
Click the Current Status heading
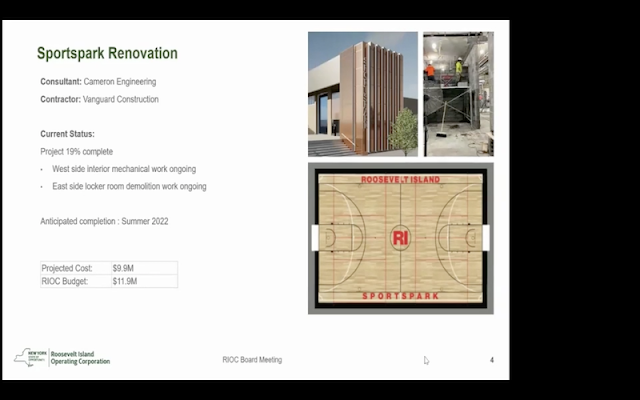pyautogui.click(x=67, y=133)
